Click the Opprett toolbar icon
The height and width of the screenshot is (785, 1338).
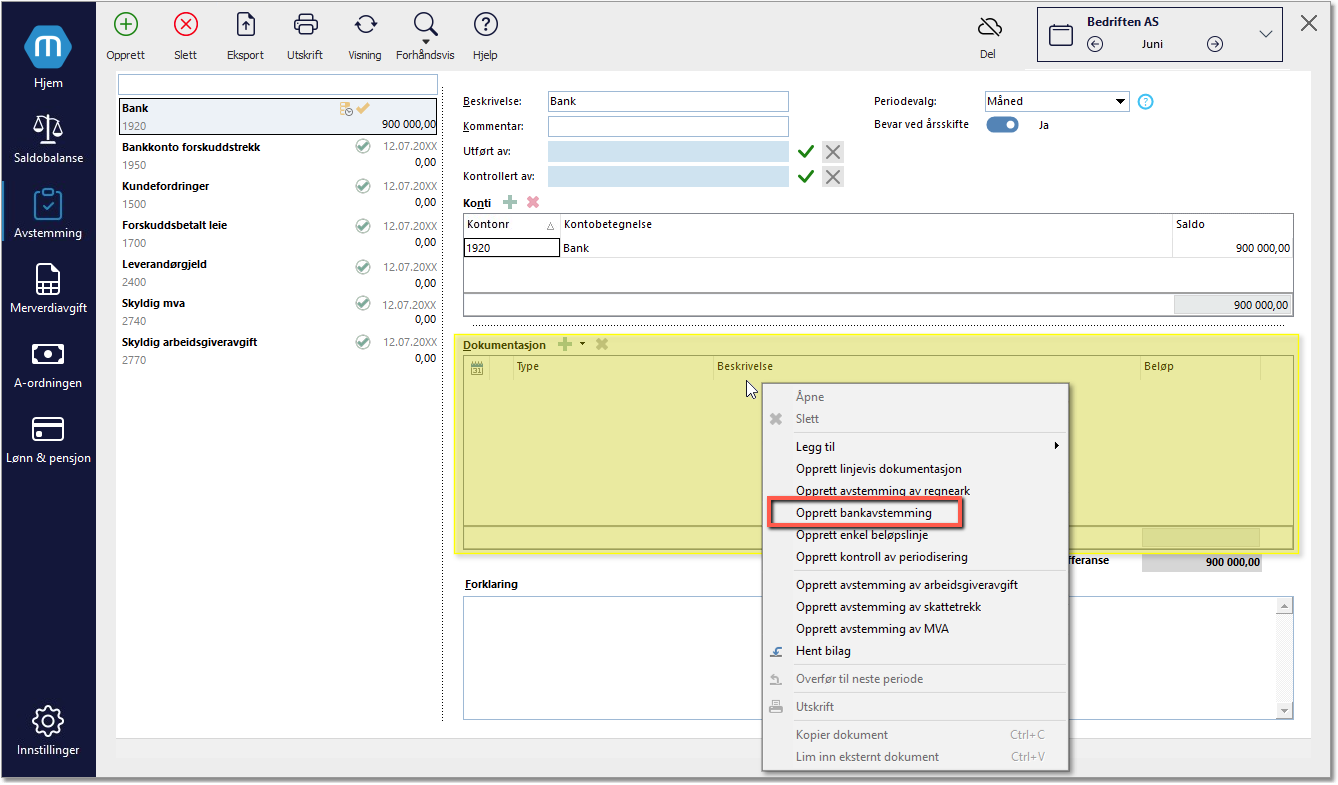click(x=126, y=25)
